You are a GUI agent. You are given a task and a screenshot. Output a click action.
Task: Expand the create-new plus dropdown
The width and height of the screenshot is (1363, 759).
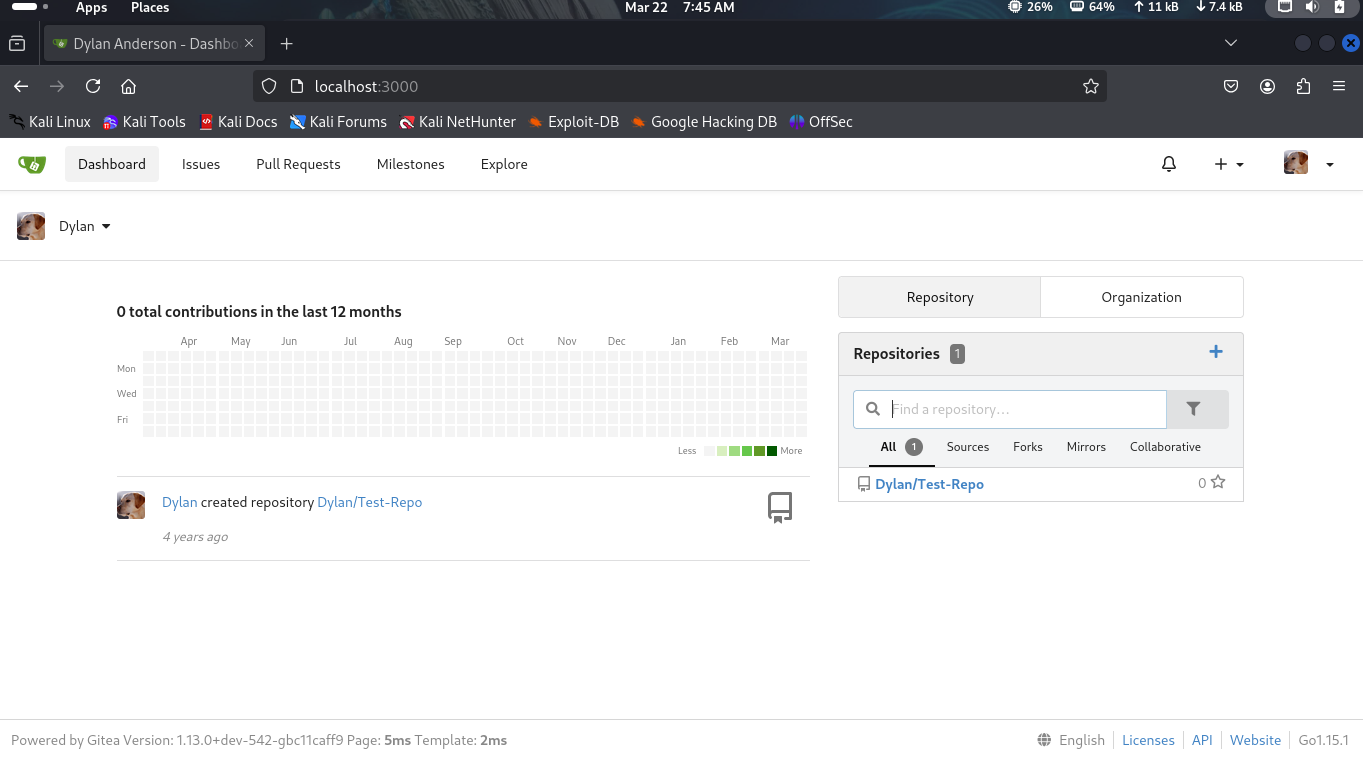pyautogui.click(x=1228, y=164)
